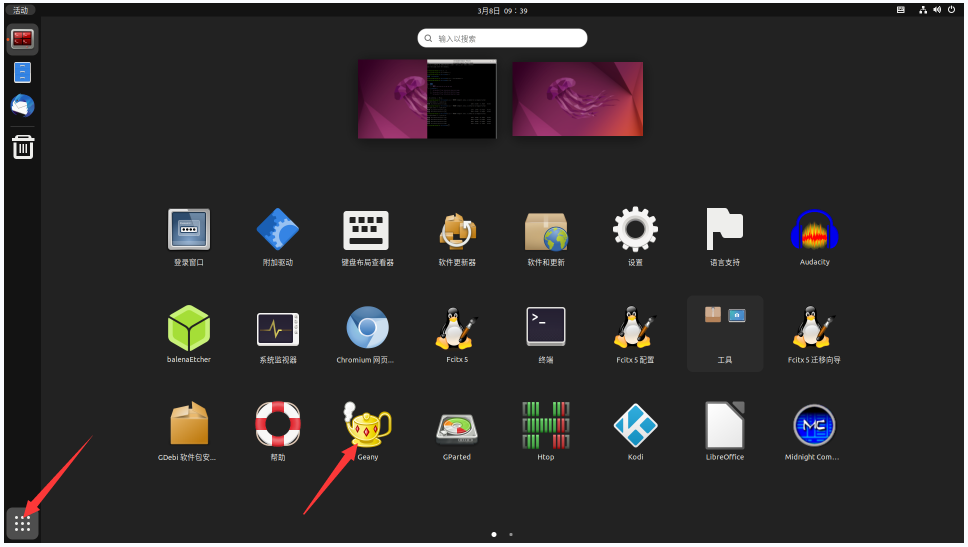Open system menu via power icon

pos(951,10)
